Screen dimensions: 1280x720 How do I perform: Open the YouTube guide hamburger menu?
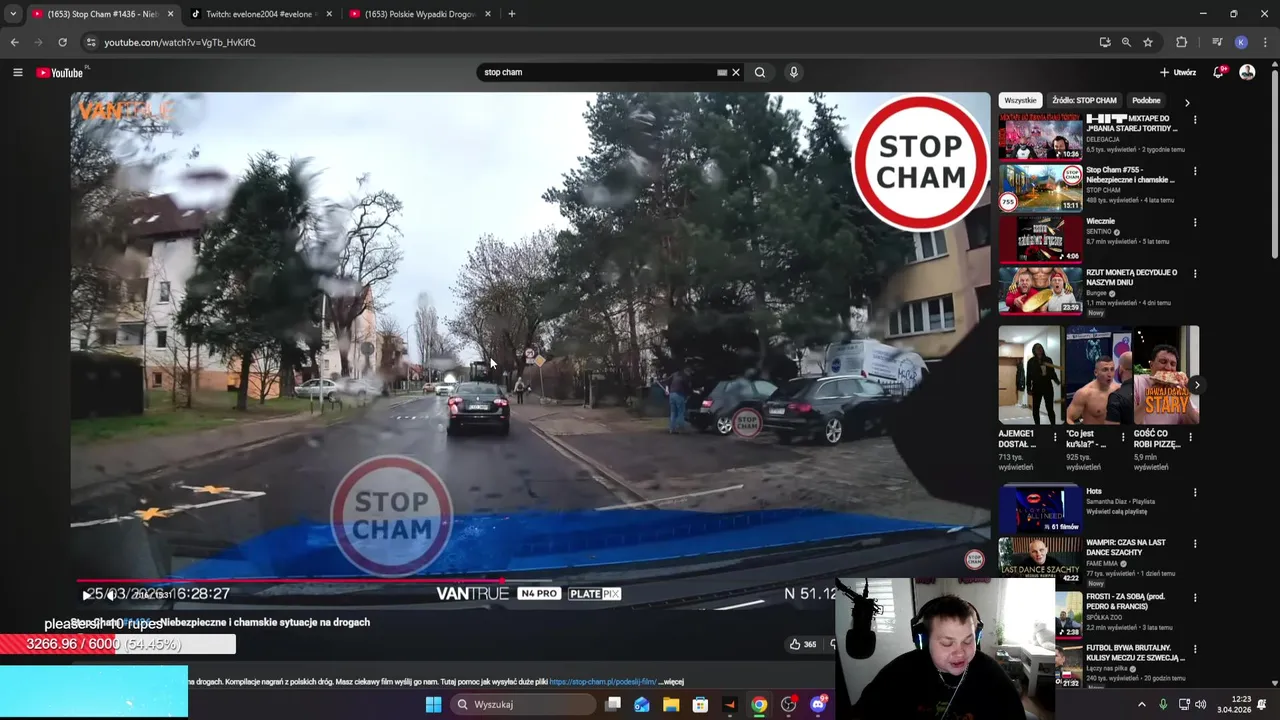17,72
